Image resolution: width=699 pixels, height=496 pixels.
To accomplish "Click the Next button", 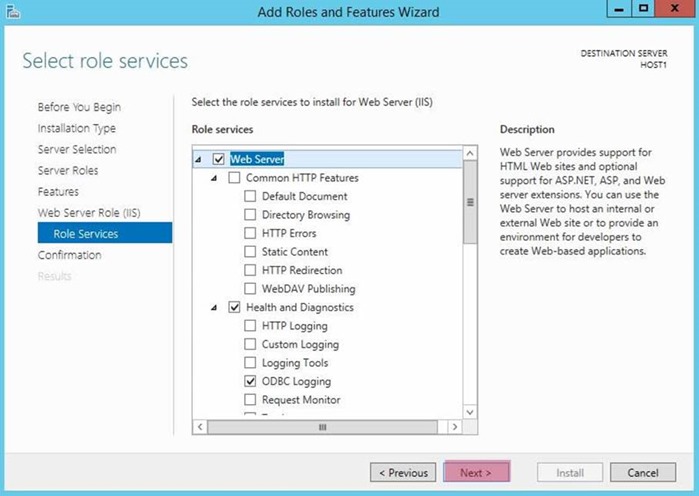I will click(x=477, y=472).
